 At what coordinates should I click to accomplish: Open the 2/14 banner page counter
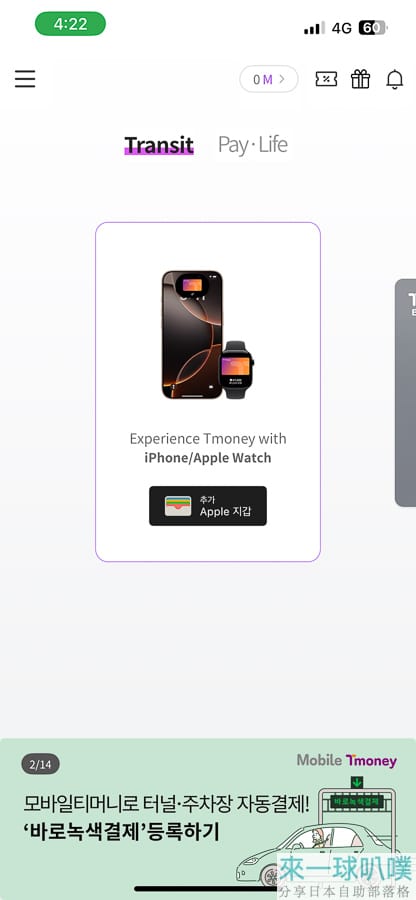[41, 764]
